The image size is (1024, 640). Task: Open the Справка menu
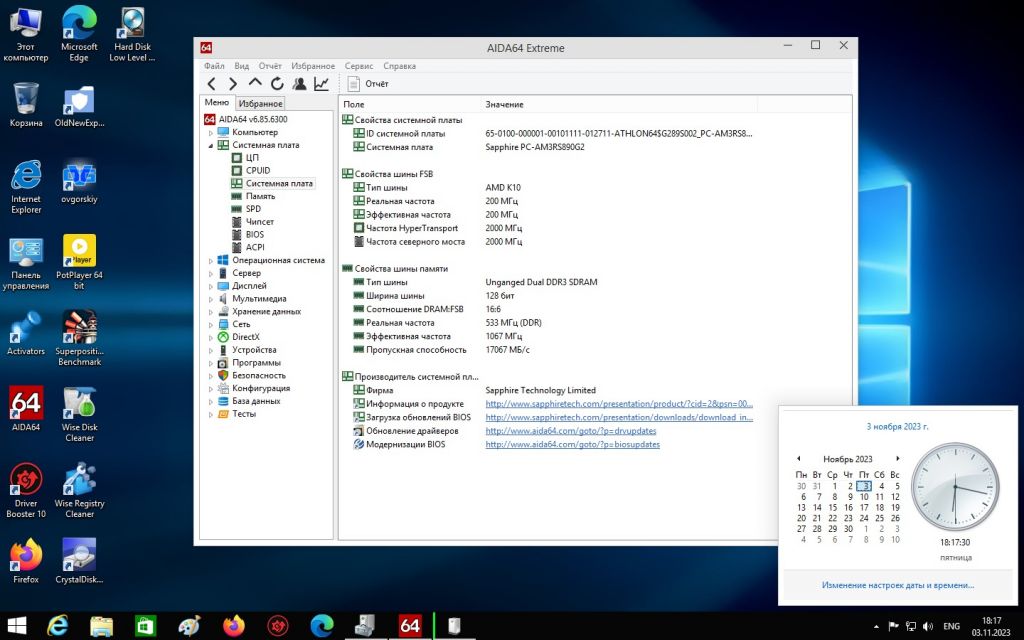[399, 66]
